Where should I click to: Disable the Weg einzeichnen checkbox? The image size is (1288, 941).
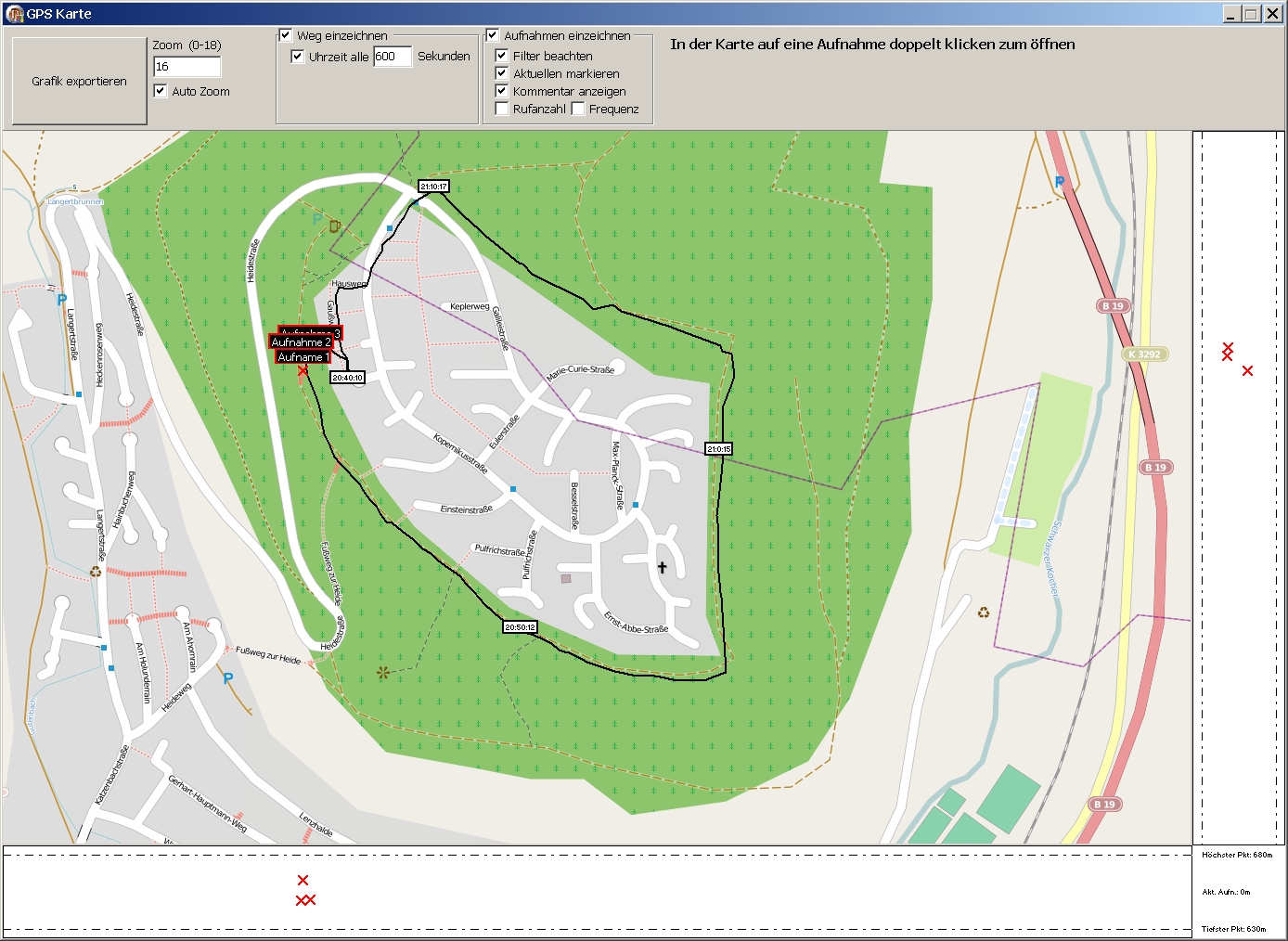(x=286, y=35)
